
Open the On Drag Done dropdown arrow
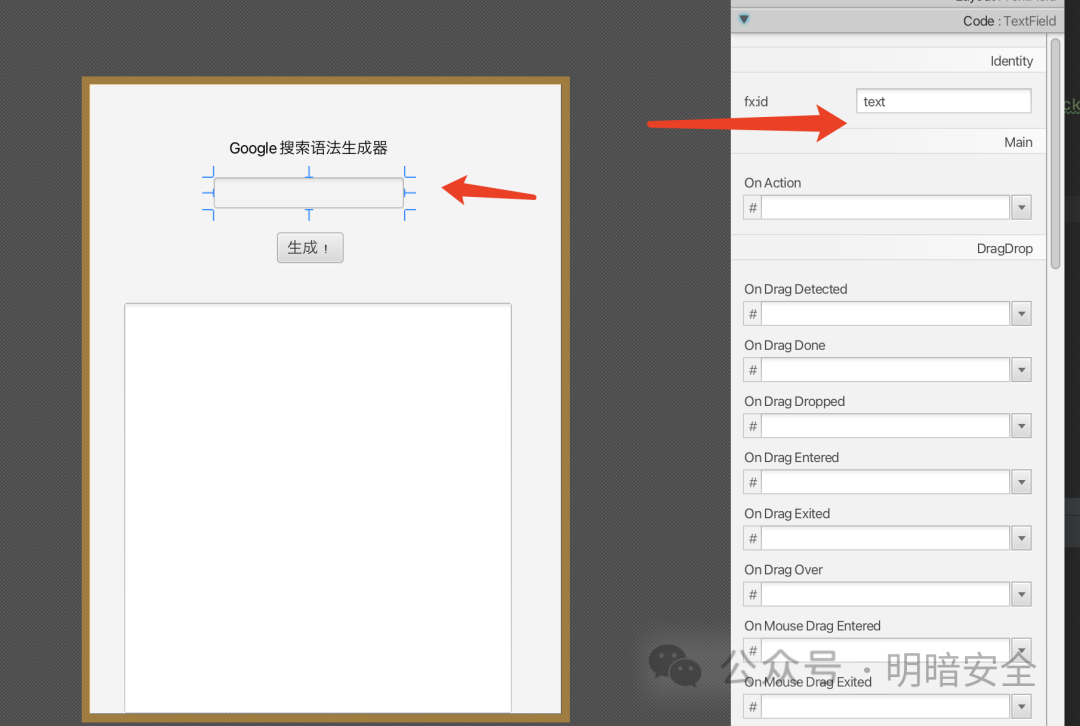coord(1021,370)
